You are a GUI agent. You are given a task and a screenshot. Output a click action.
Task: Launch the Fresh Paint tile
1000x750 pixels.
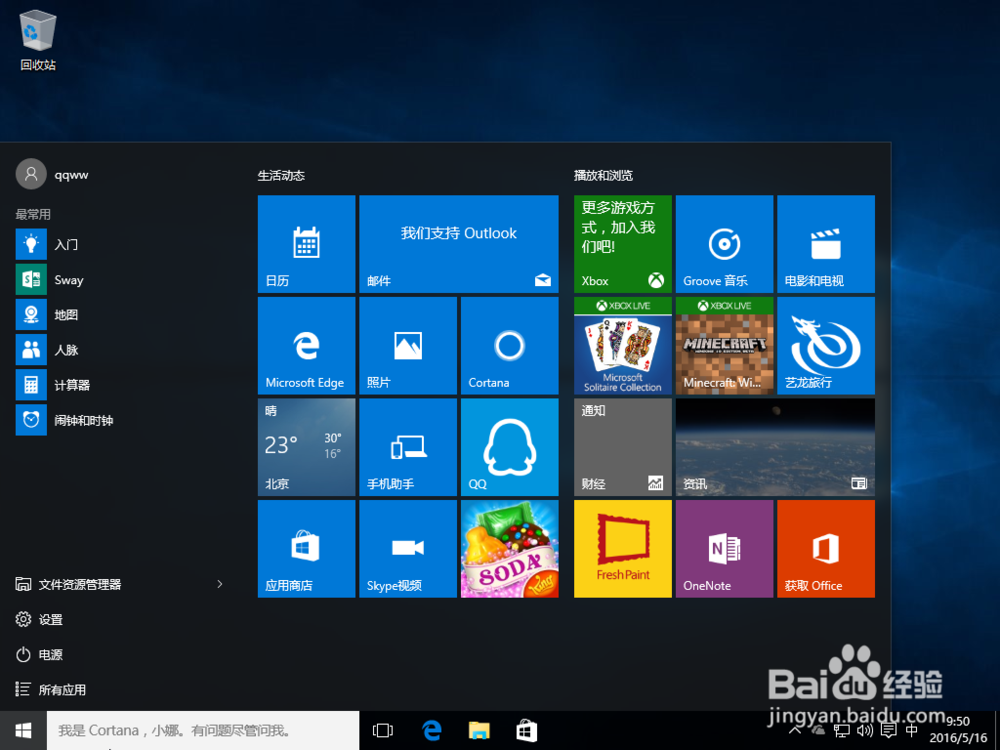[x=622, y=548]
